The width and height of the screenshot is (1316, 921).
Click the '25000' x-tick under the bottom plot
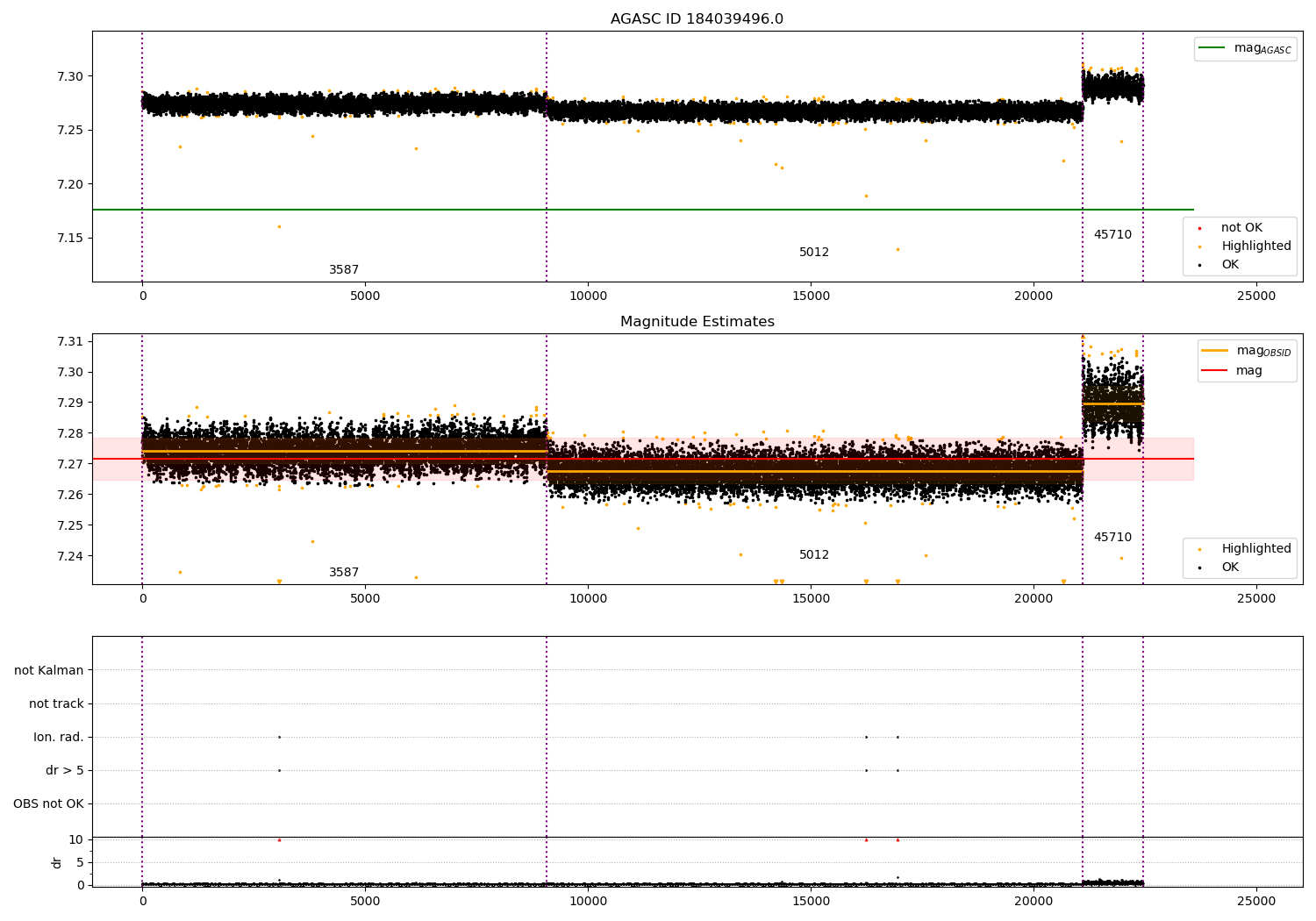pos(1256,902)
